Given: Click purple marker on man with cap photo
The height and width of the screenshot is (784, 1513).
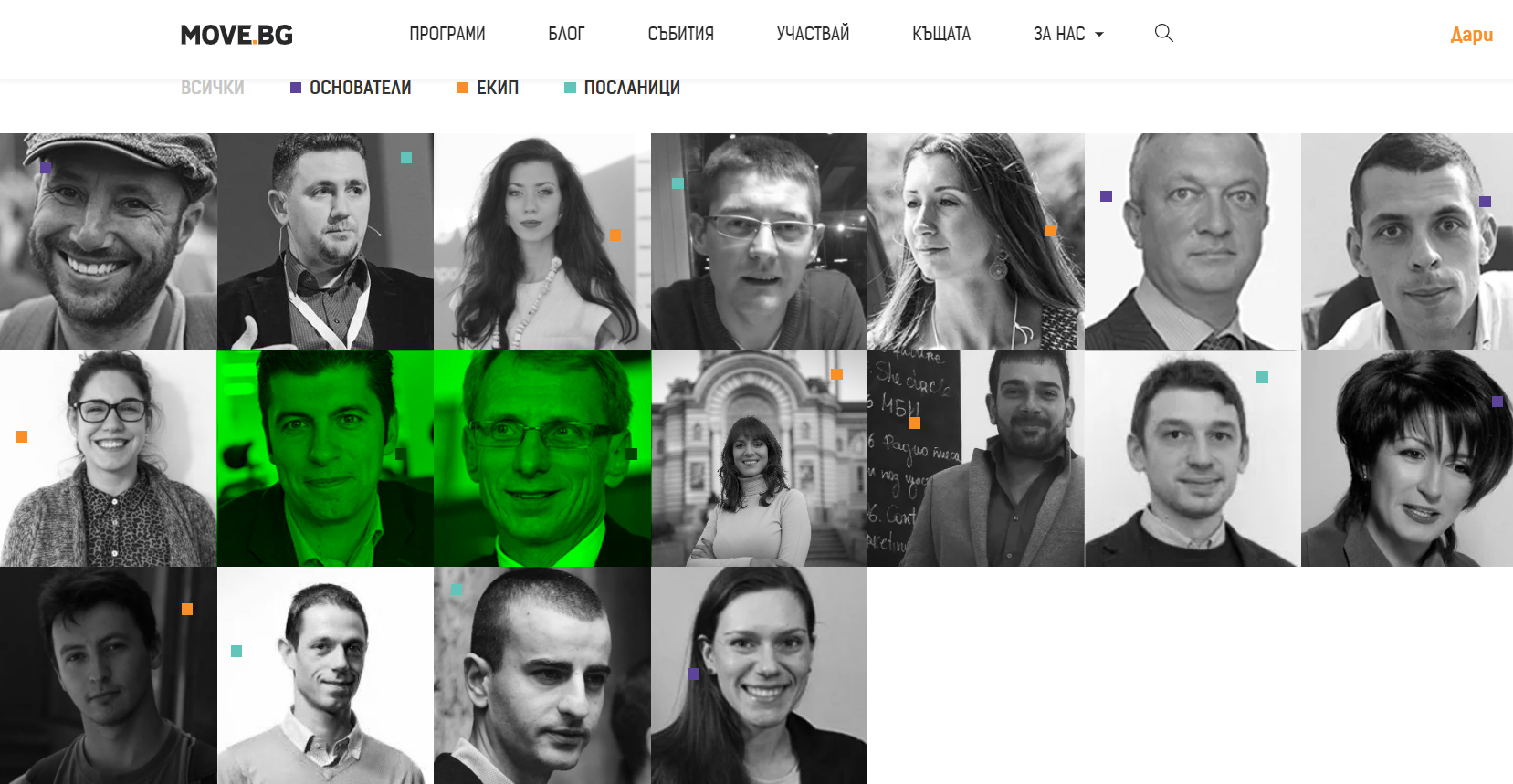Looking at the screenshot, I should (x=46, y=167).
